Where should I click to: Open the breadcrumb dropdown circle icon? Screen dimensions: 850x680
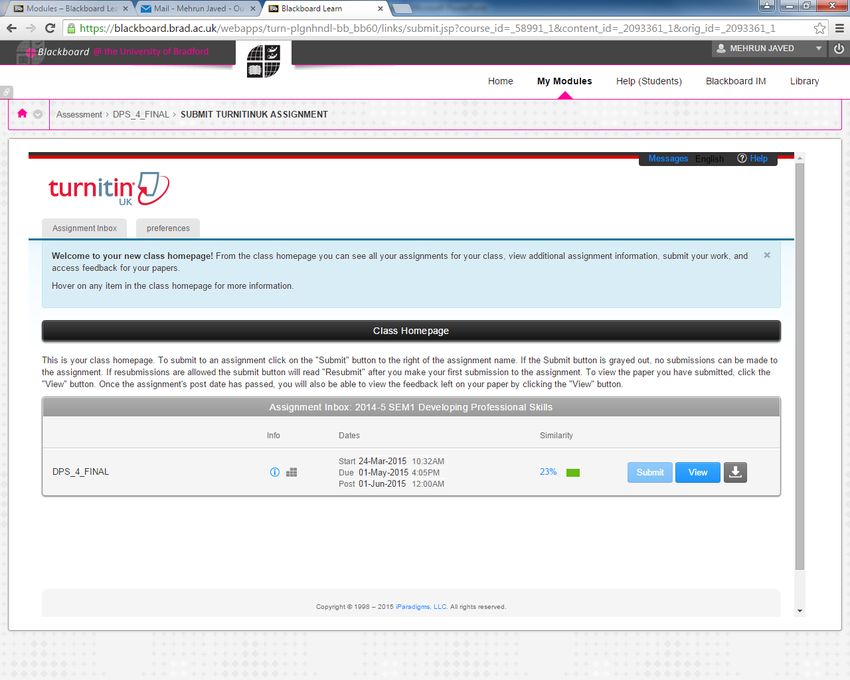[x=37, y=114]
